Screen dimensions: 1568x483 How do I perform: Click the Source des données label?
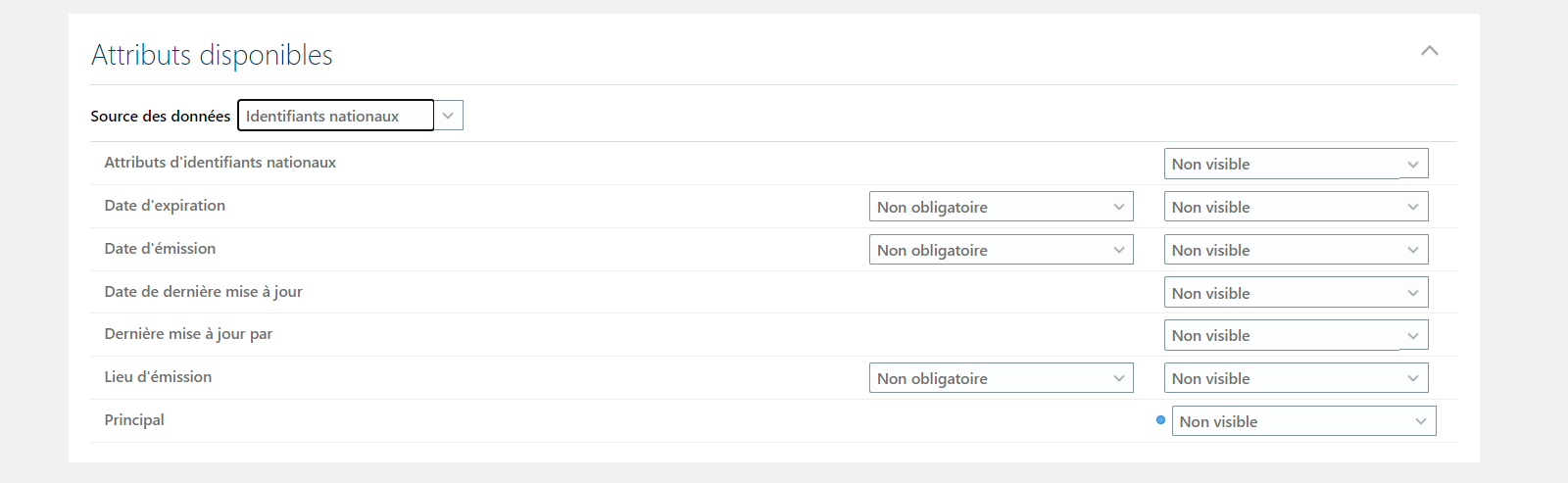[x=161, y=116]
